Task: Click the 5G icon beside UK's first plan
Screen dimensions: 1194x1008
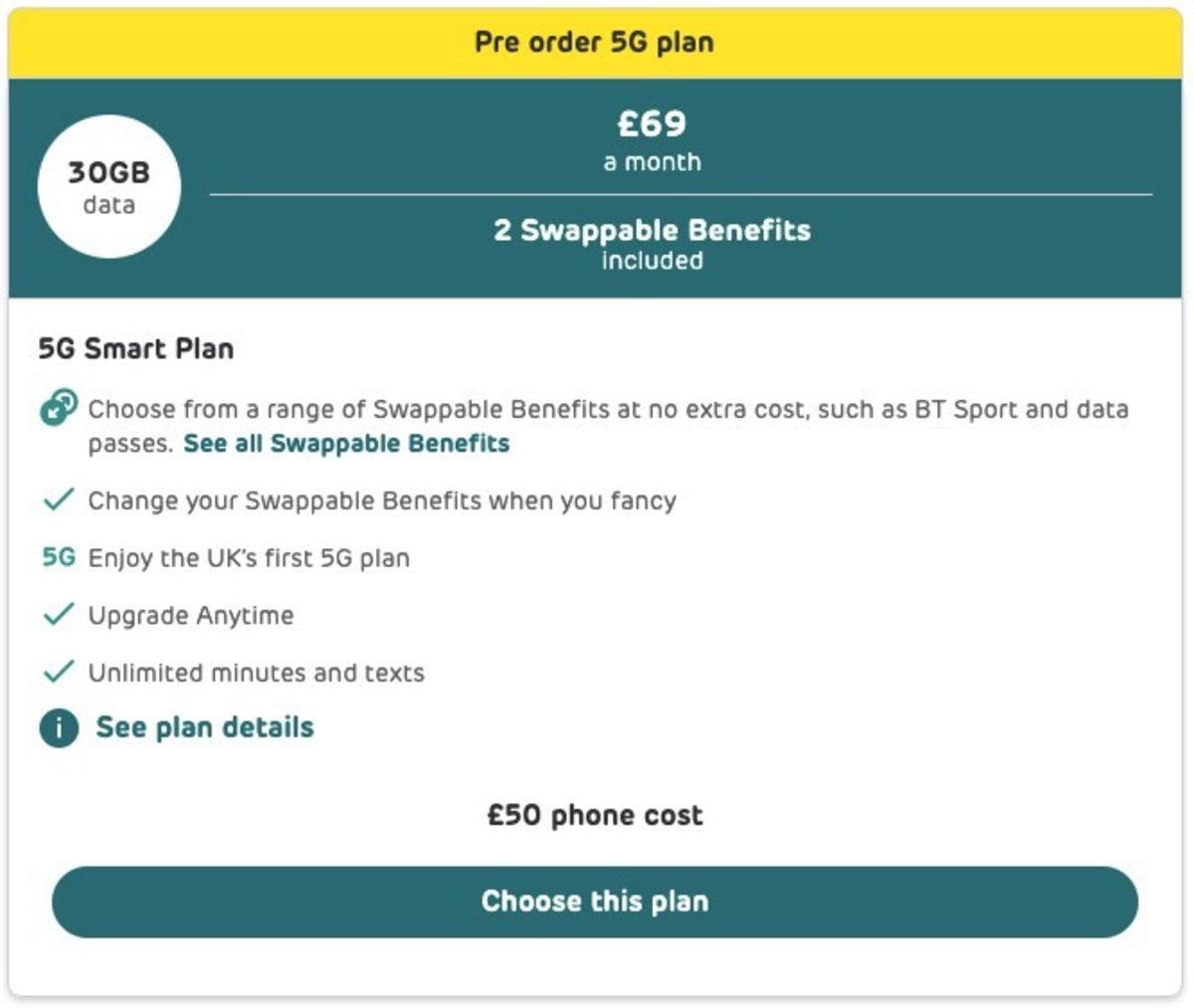Action: (59, 557)
